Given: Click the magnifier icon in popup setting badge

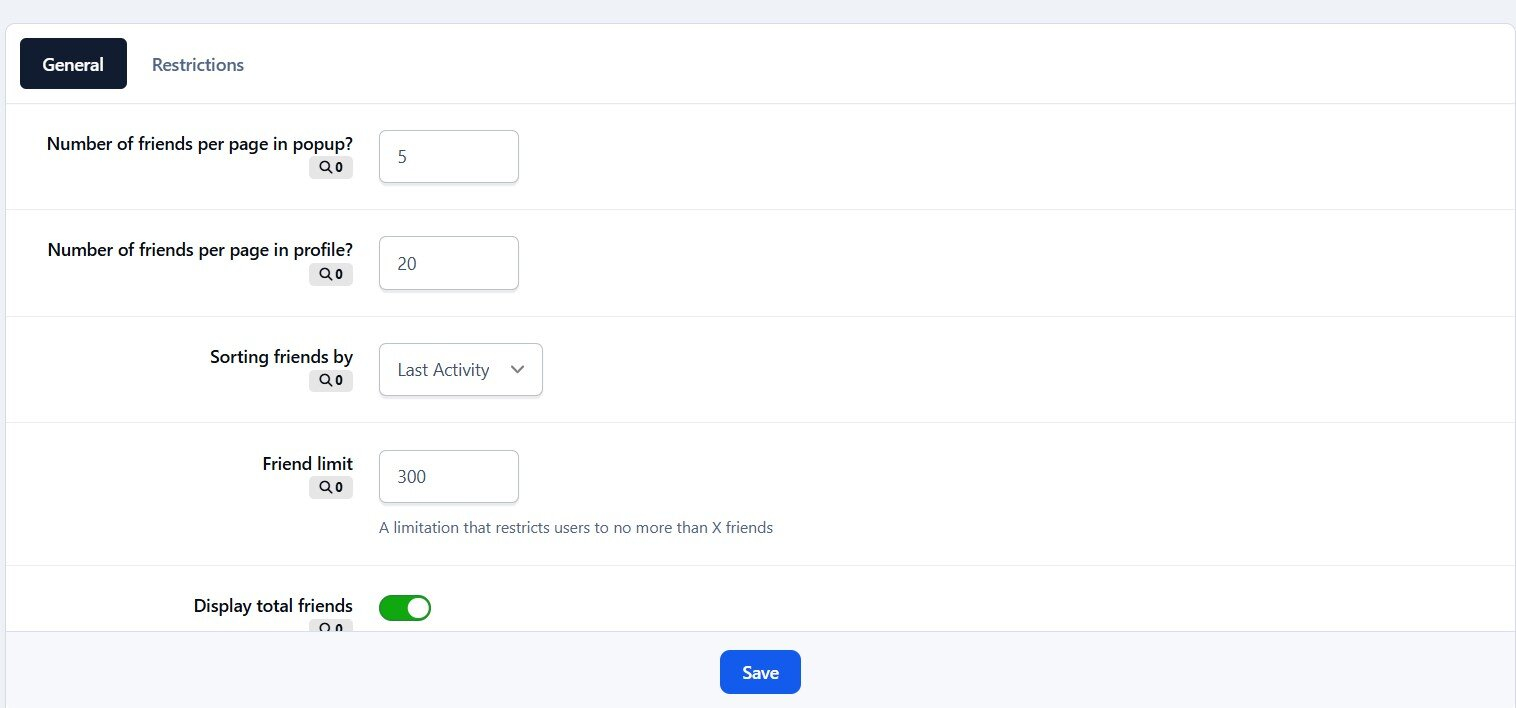Looking at the screenshot, I should coord(324,168).
